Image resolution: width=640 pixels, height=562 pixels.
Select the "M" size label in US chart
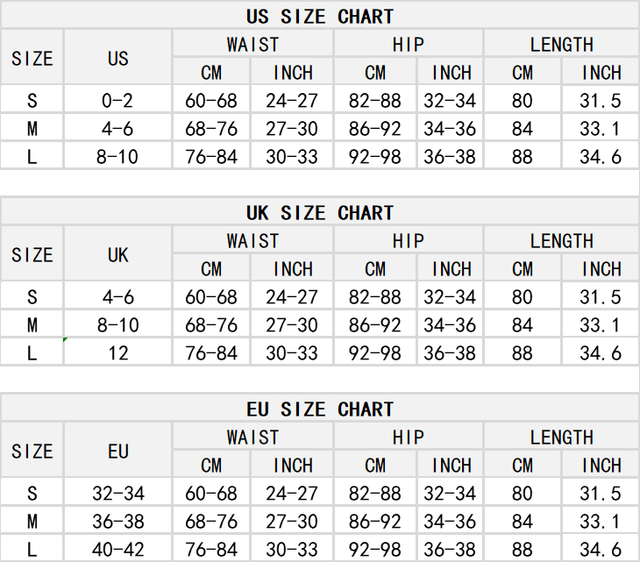pos(32,128)
